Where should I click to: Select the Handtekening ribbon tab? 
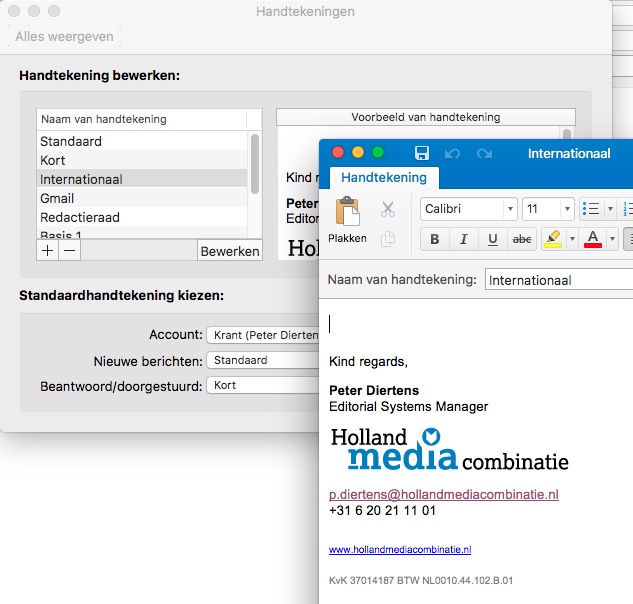384,178
